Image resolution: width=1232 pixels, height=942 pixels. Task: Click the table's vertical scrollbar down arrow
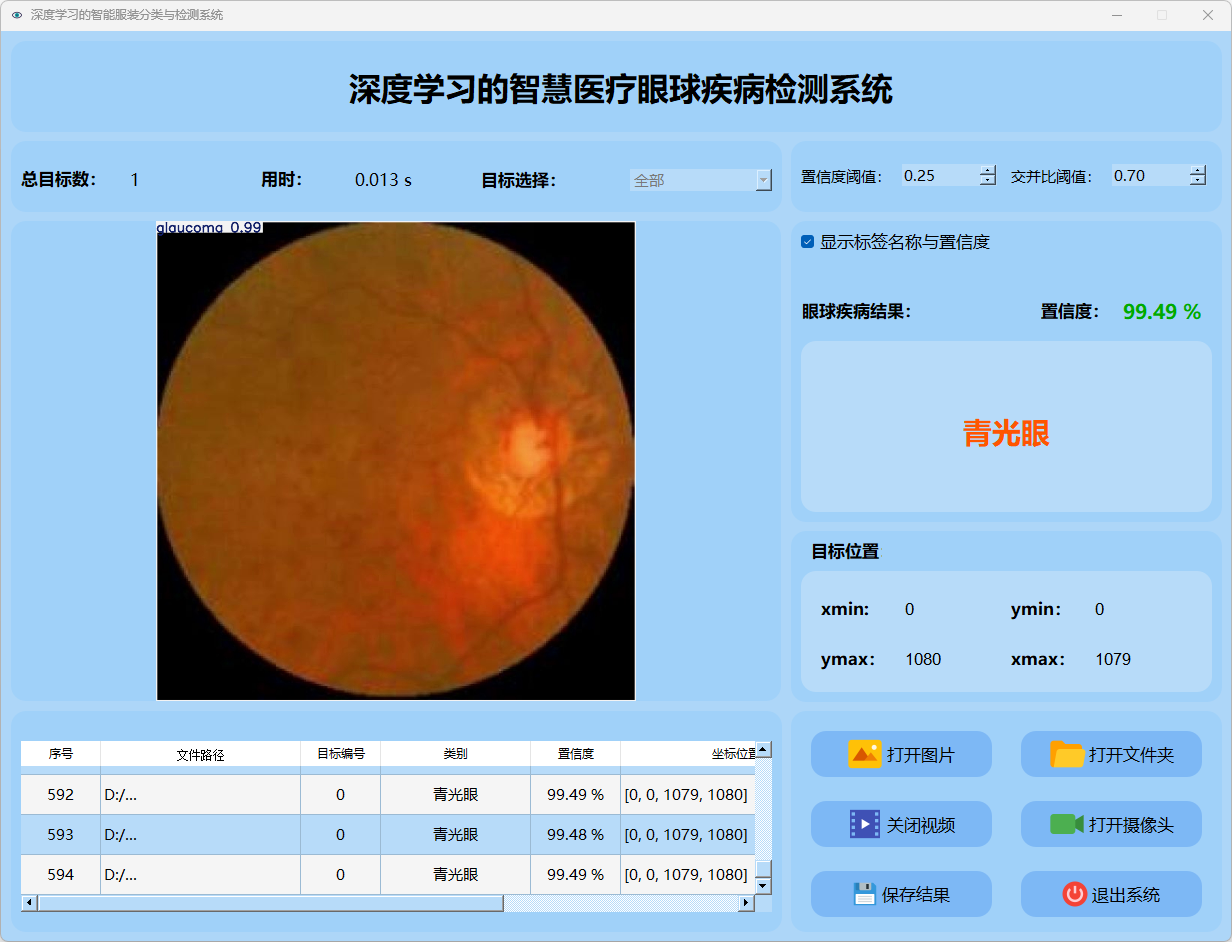pos(763,886)
